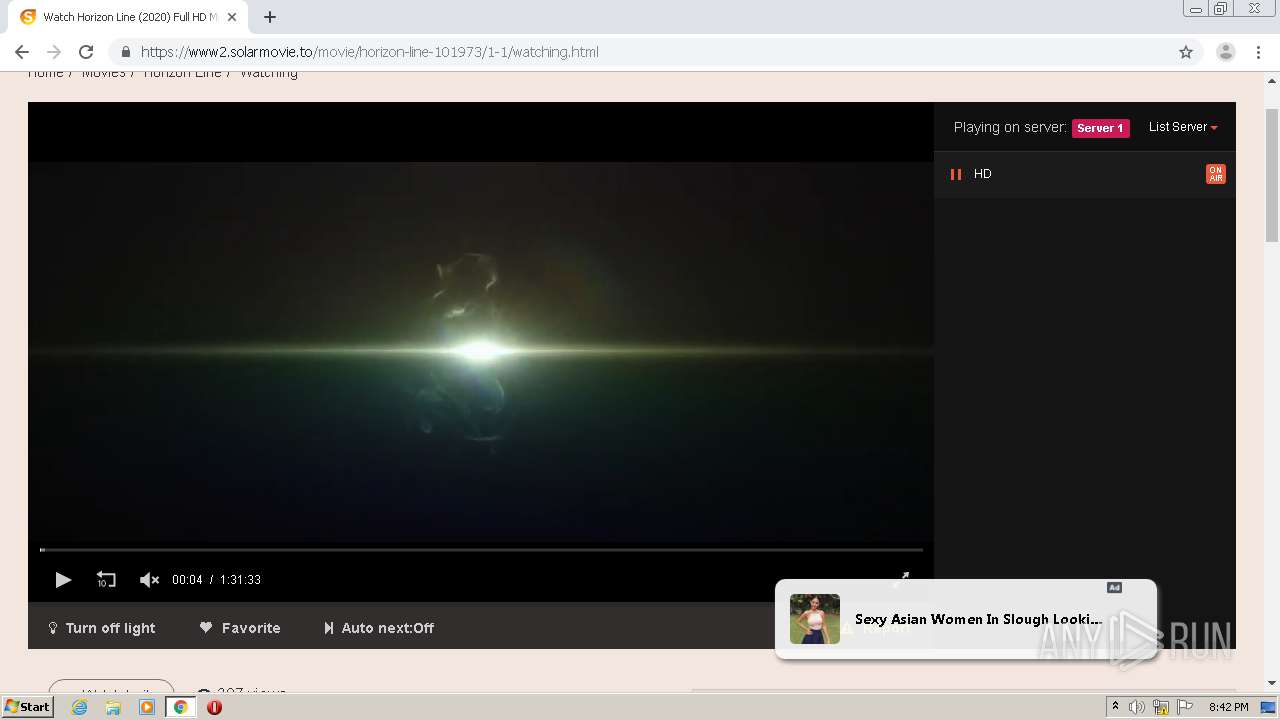
Task: Show desktop from taskbar corner
Action: point(1269,707)
